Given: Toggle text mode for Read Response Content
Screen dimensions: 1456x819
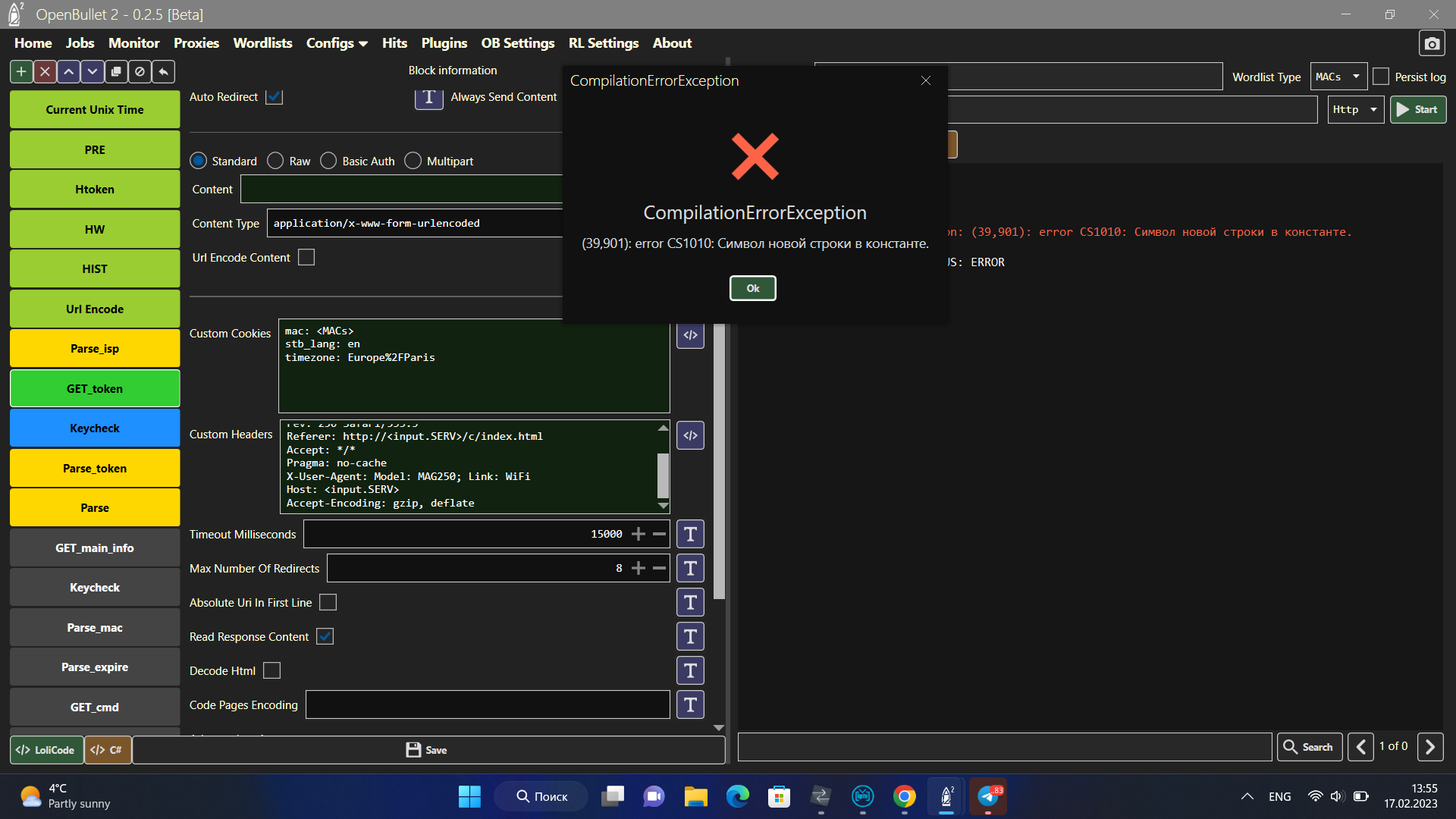Looking at the screenshot, I should coord(690,636).
